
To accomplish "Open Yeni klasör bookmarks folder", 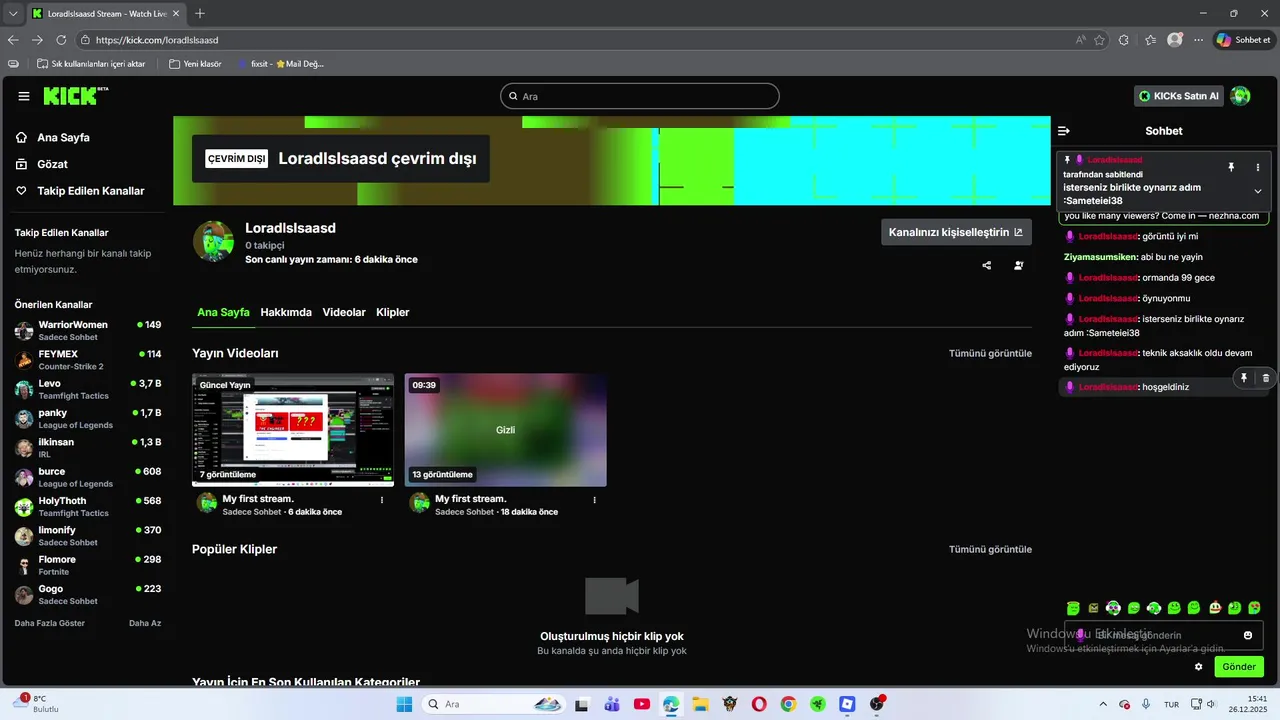I will coord(195,63).
